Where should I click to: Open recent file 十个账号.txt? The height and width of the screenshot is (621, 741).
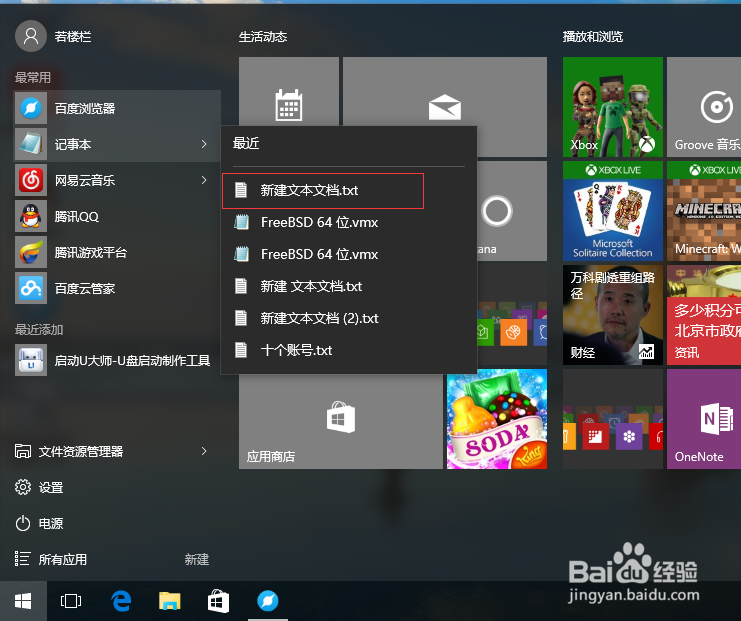click(x=349, y=350)
